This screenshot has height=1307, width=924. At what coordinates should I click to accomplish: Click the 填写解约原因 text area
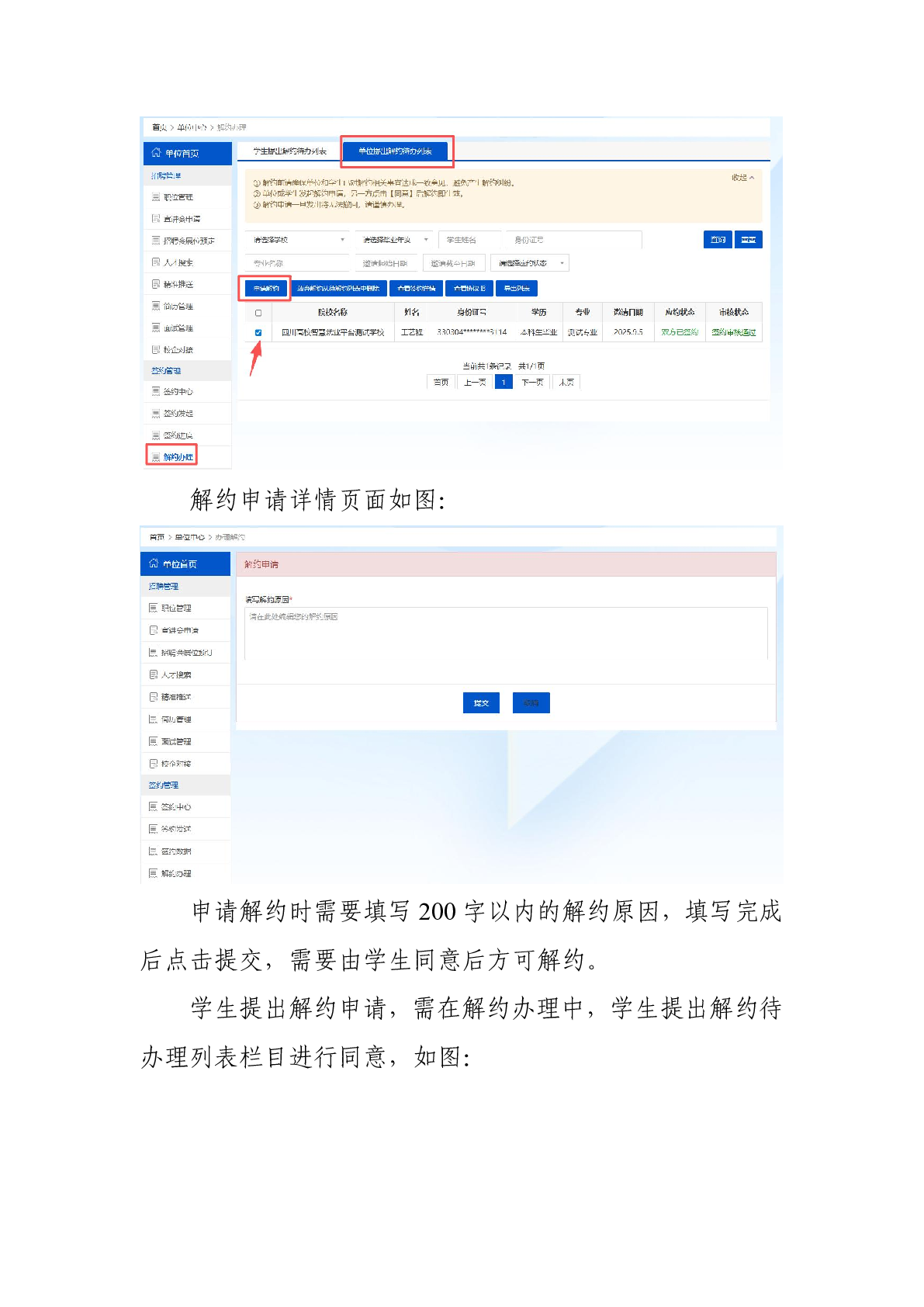pyautogui.click(x=506, y=634)
